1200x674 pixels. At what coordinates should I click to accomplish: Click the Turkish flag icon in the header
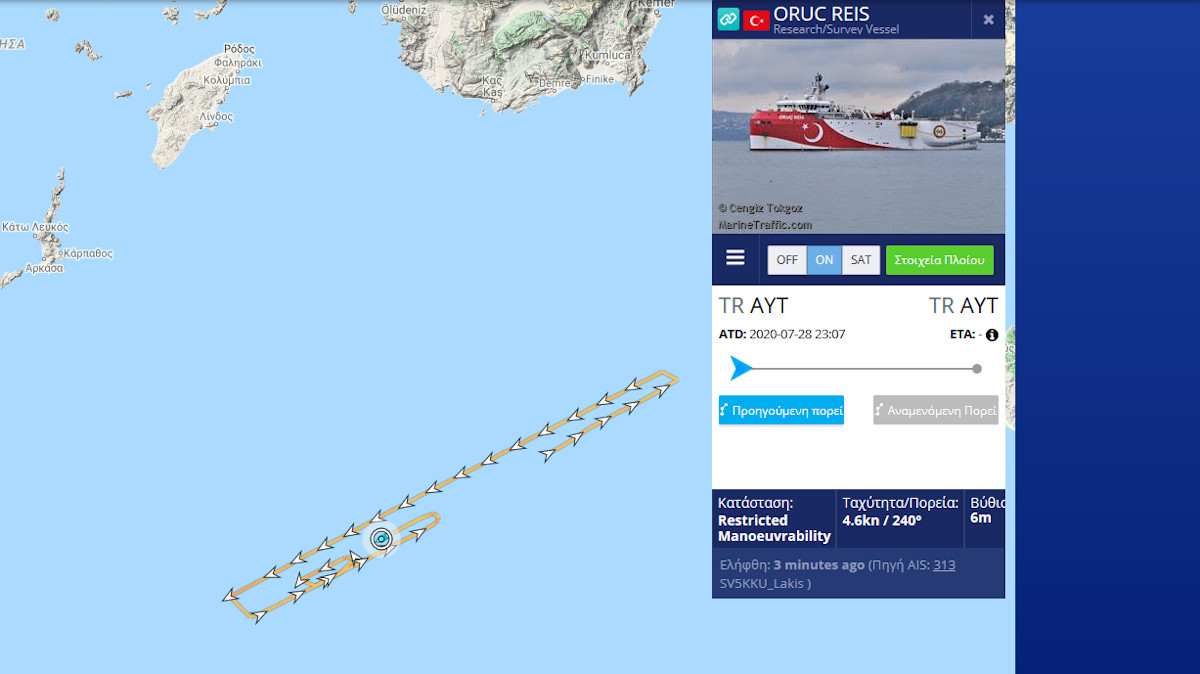point(756,19)
